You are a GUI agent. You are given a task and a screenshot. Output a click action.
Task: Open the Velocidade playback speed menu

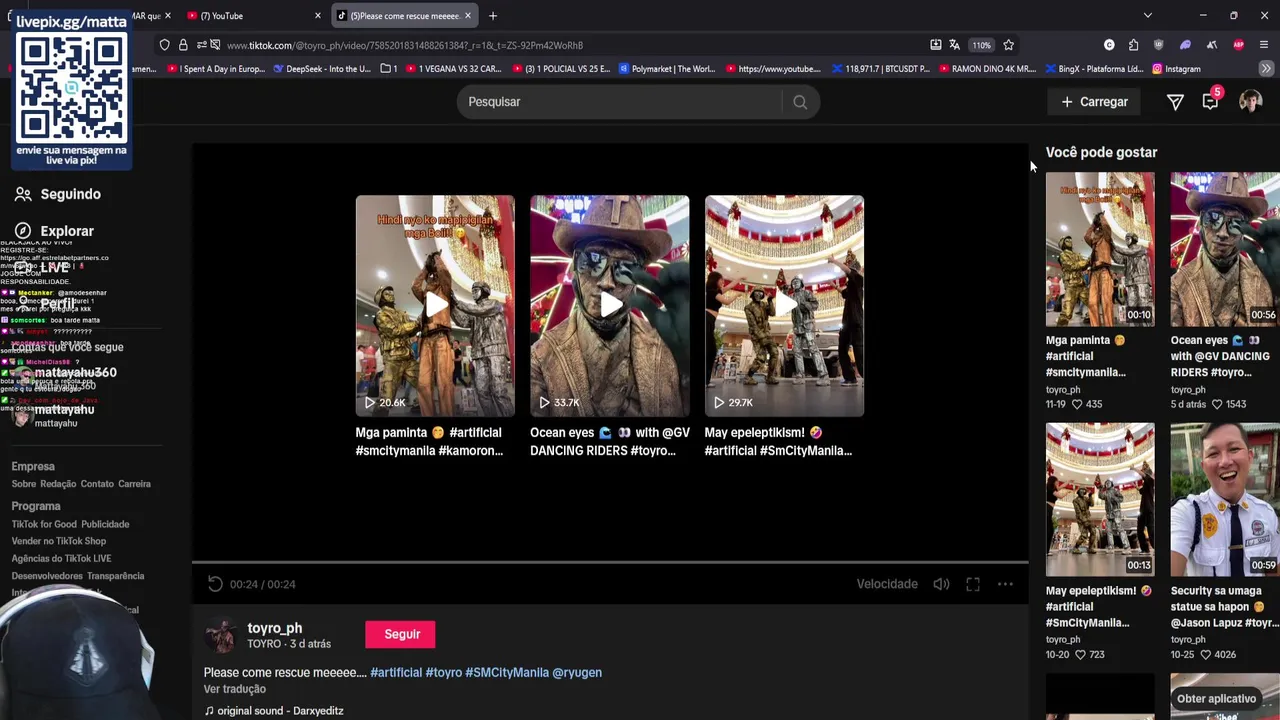[887, 584]
